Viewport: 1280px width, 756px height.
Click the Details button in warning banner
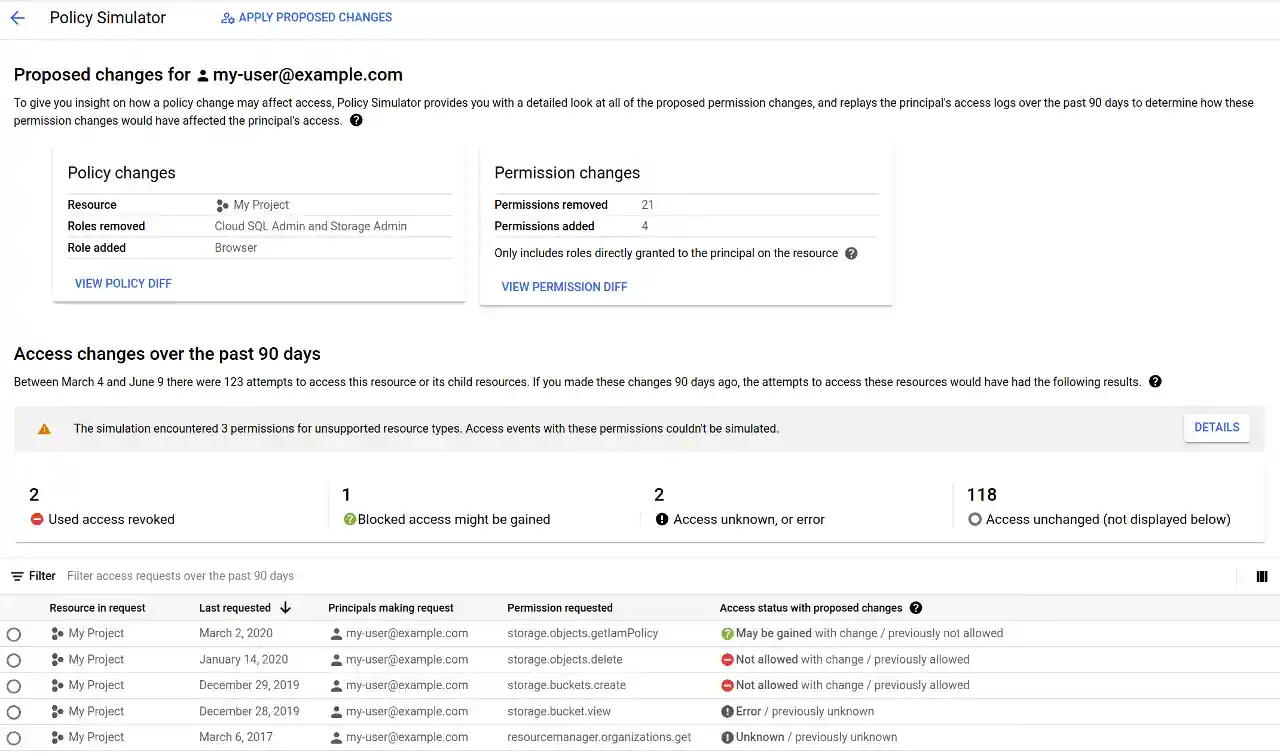(1216, 428)
